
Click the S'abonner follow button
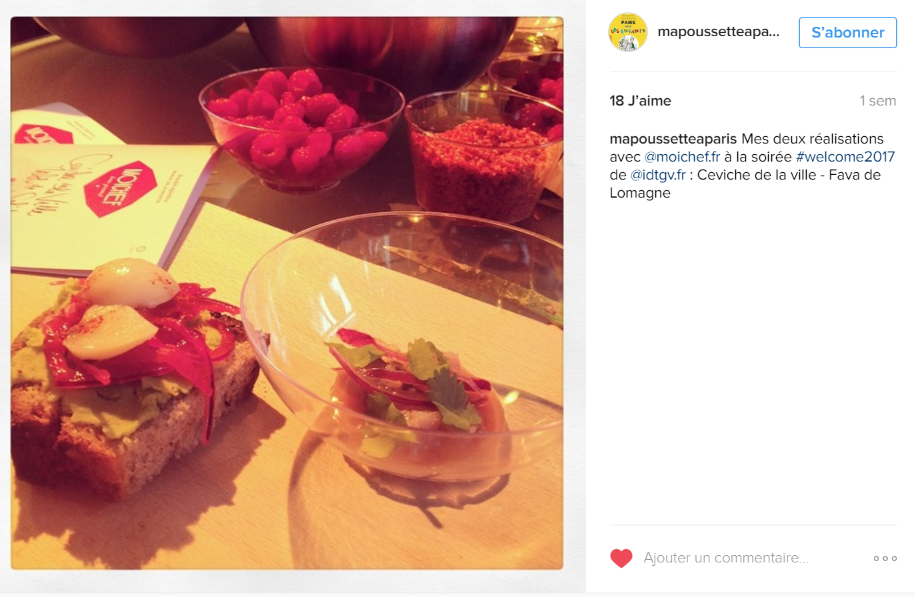847,32
